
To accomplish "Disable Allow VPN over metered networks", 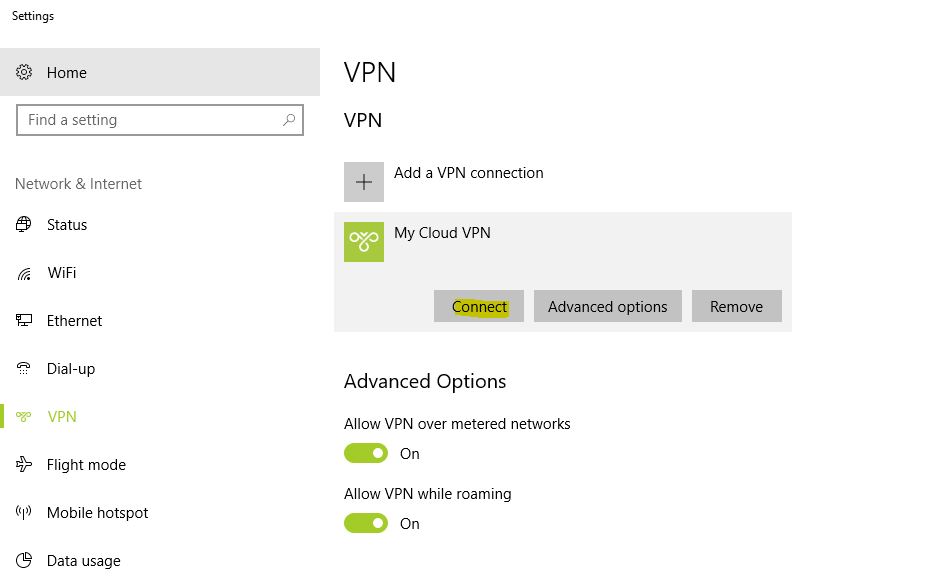I will 366,453.
